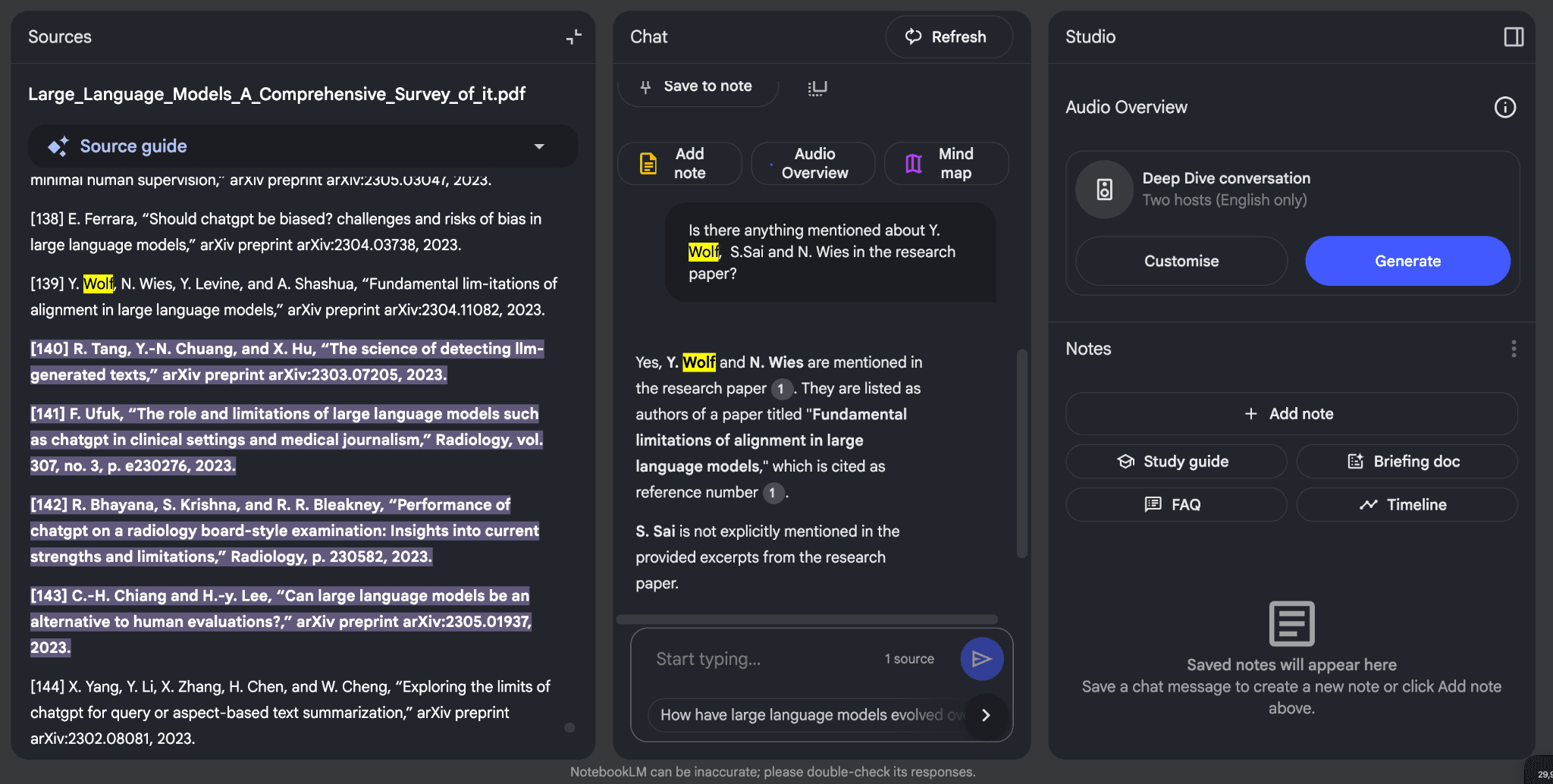Collapse the Sources panel
The width and height of the screenshot is (1553, 784).
tap(574, 36)
